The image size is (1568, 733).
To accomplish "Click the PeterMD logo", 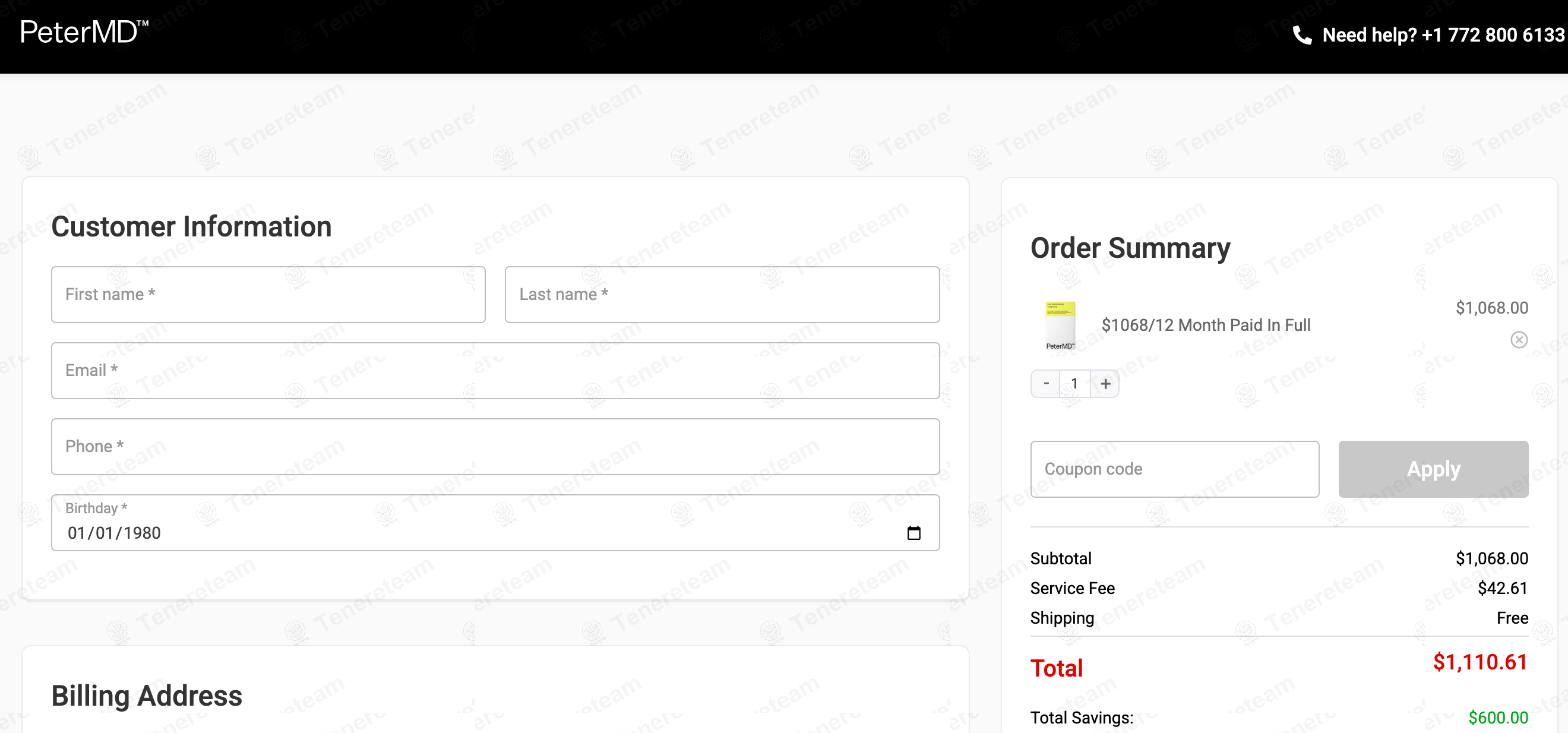I will point(84,33).
